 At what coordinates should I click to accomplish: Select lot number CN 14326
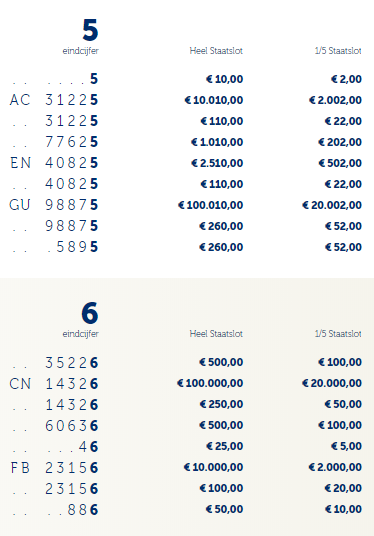click(x=54, y=384)
